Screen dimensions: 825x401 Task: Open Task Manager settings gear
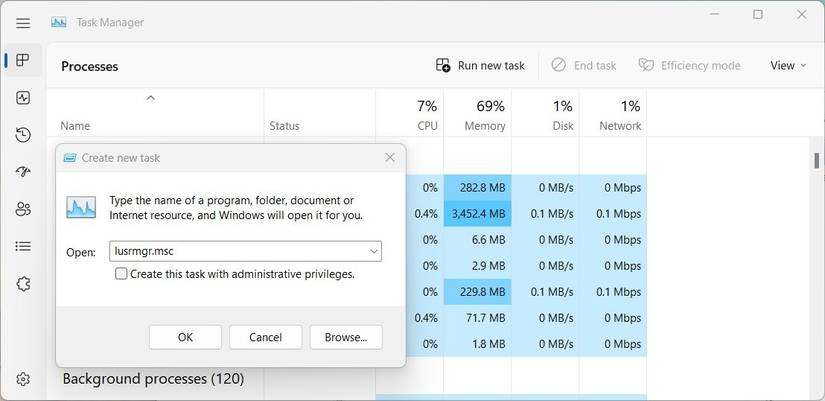pyautogui.click(x=23, y=380)
